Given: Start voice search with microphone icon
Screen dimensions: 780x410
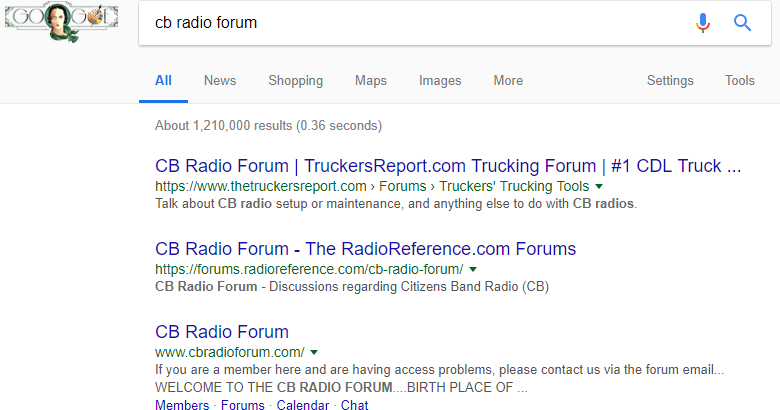Looking at the screenshot, I should tap(702, 23).
